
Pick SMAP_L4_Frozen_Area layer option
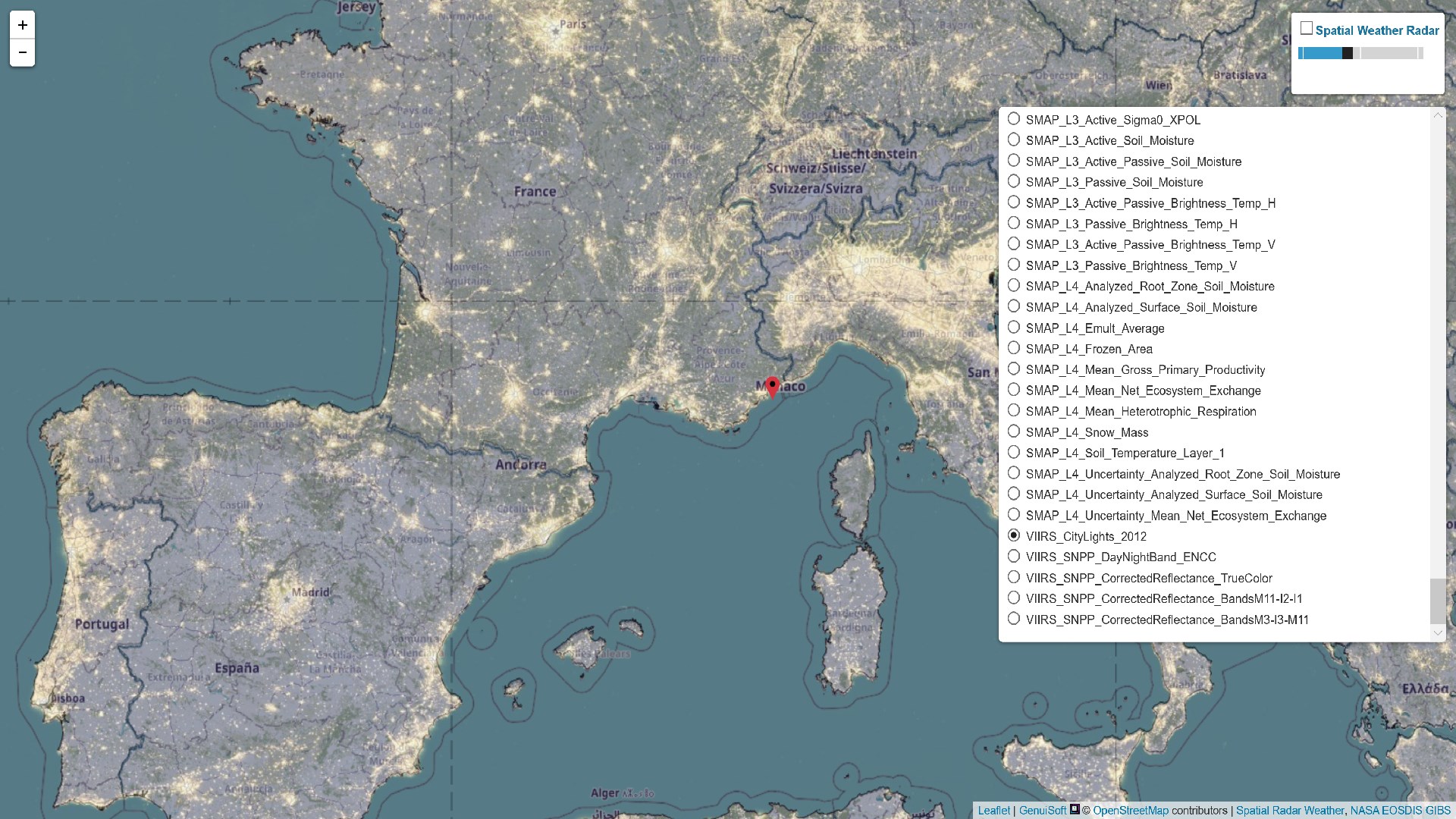tap(1014, 348)
